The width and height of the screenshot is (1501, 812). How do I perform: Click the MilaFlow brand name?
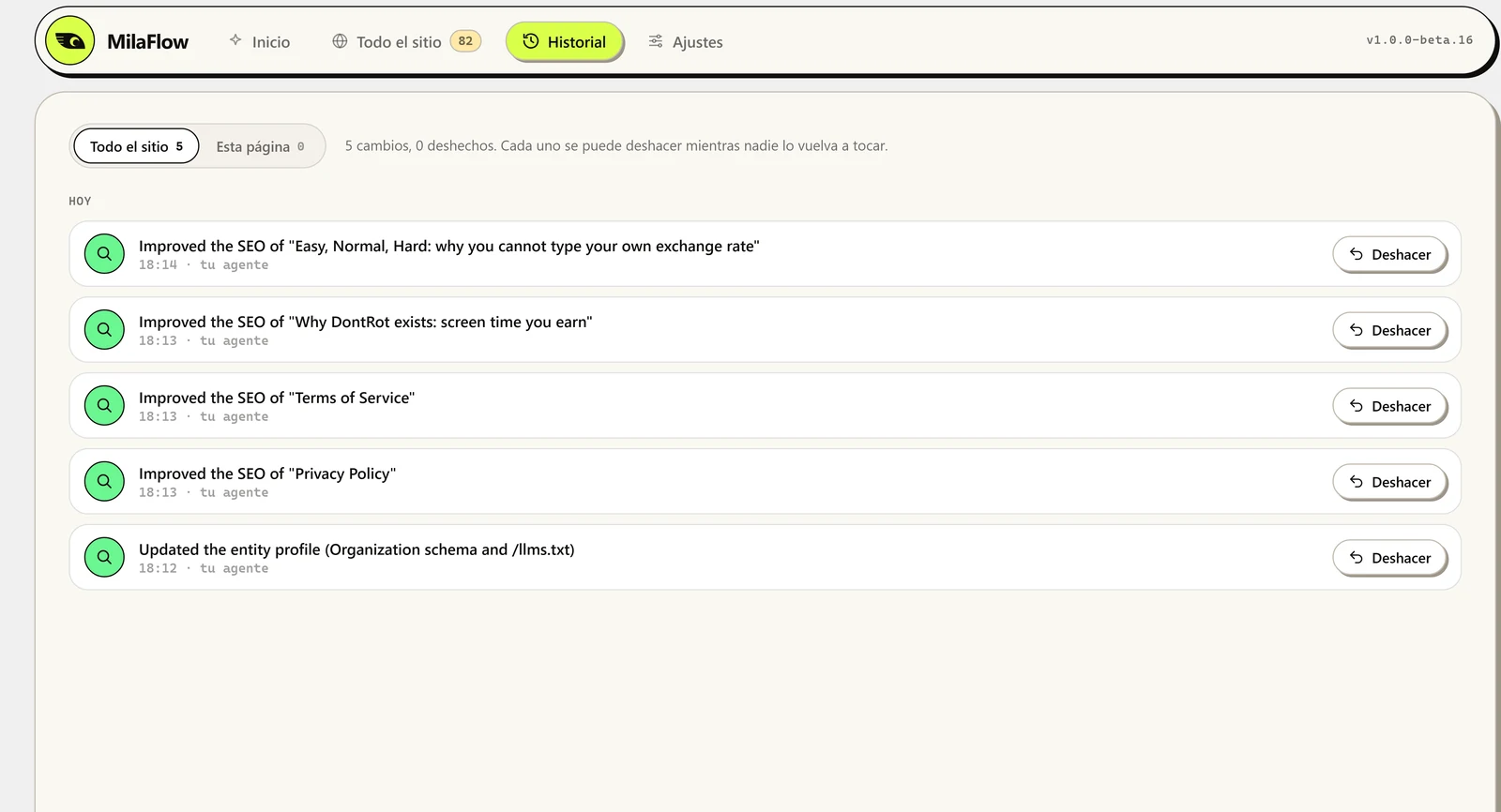coord(147,42)
